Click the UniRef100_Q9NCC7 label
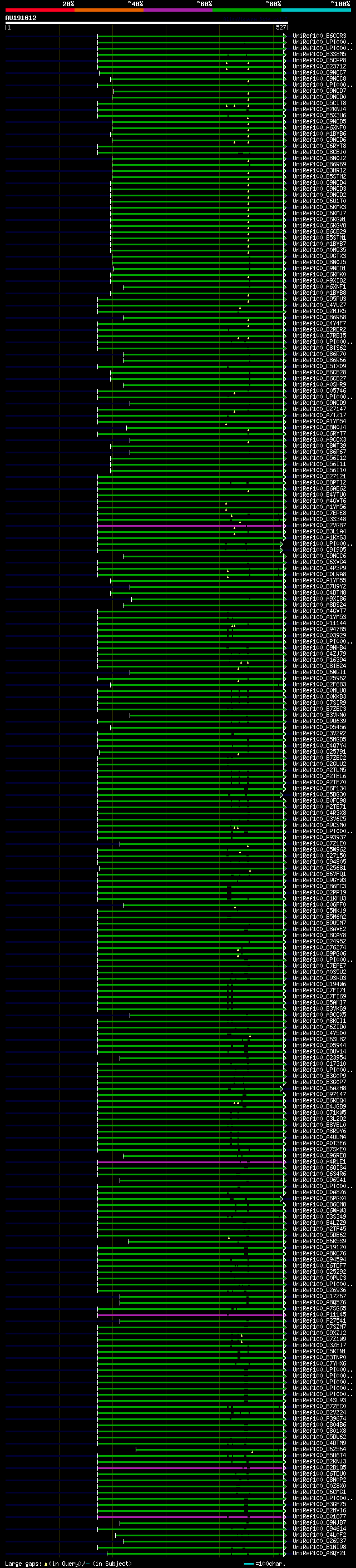Image resolution: width=356 pixels, height=1568 pixels. click(319, 72)
